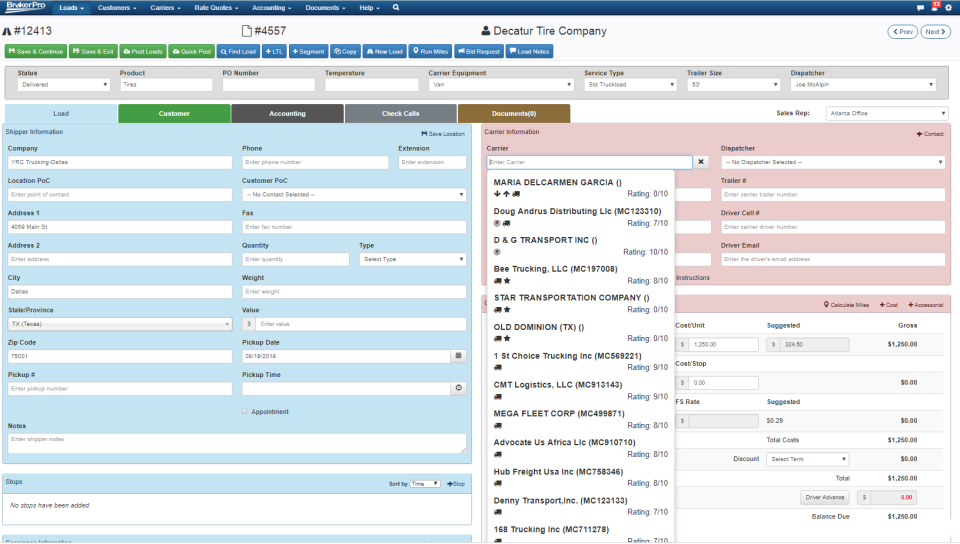Screen dimensions: 960x544
Task: Toggle the Appointment checkbox
Action: tap(245, 411)
